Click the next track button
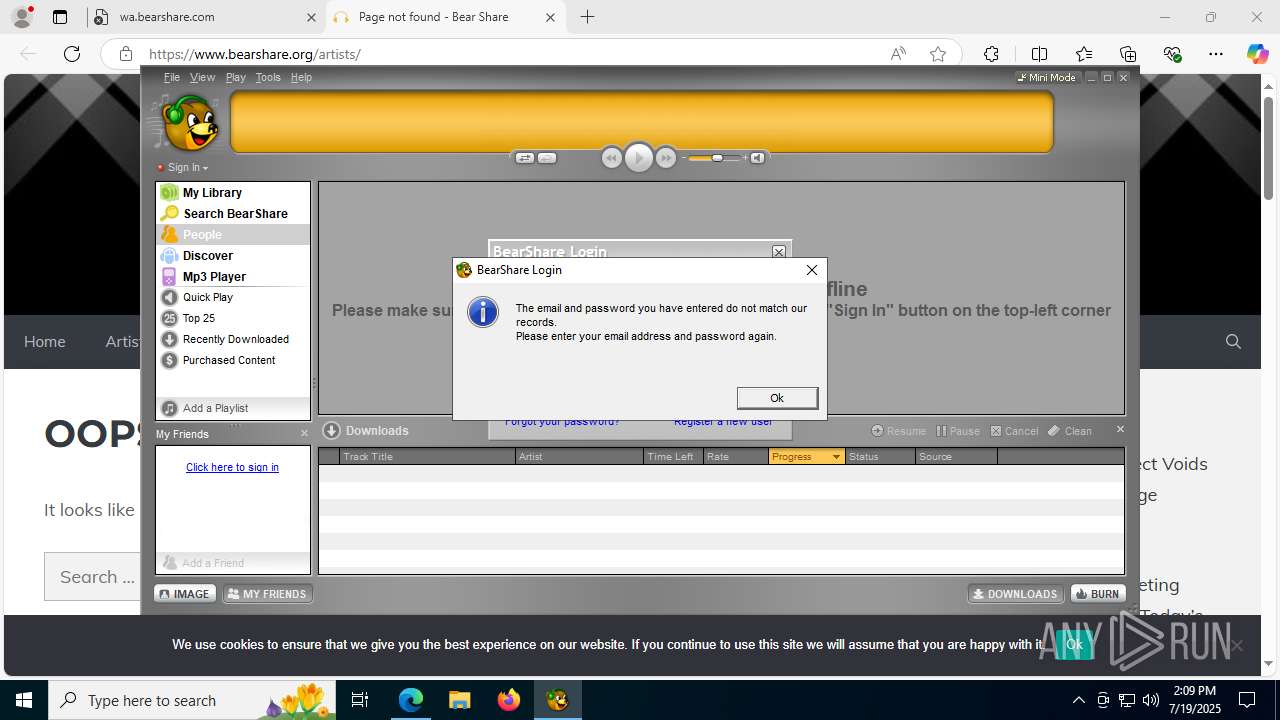Image resolution: width=1280 pixels, height=720 pixels. pyautogui.click(x=666, y=158)
